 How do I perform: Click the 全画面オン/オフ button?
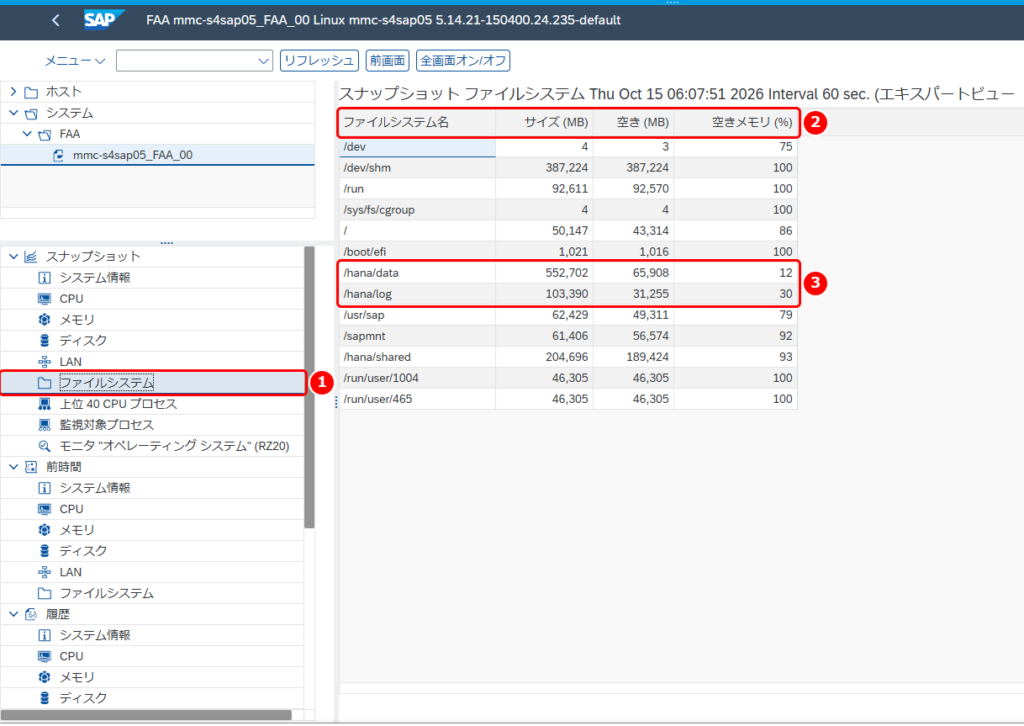coord(463,61)
